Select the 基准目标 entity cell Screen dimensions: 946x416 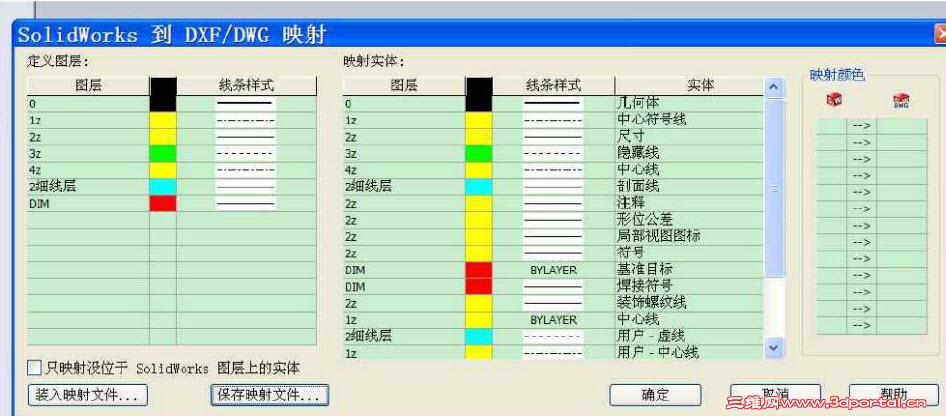click(x=689, y=270)
